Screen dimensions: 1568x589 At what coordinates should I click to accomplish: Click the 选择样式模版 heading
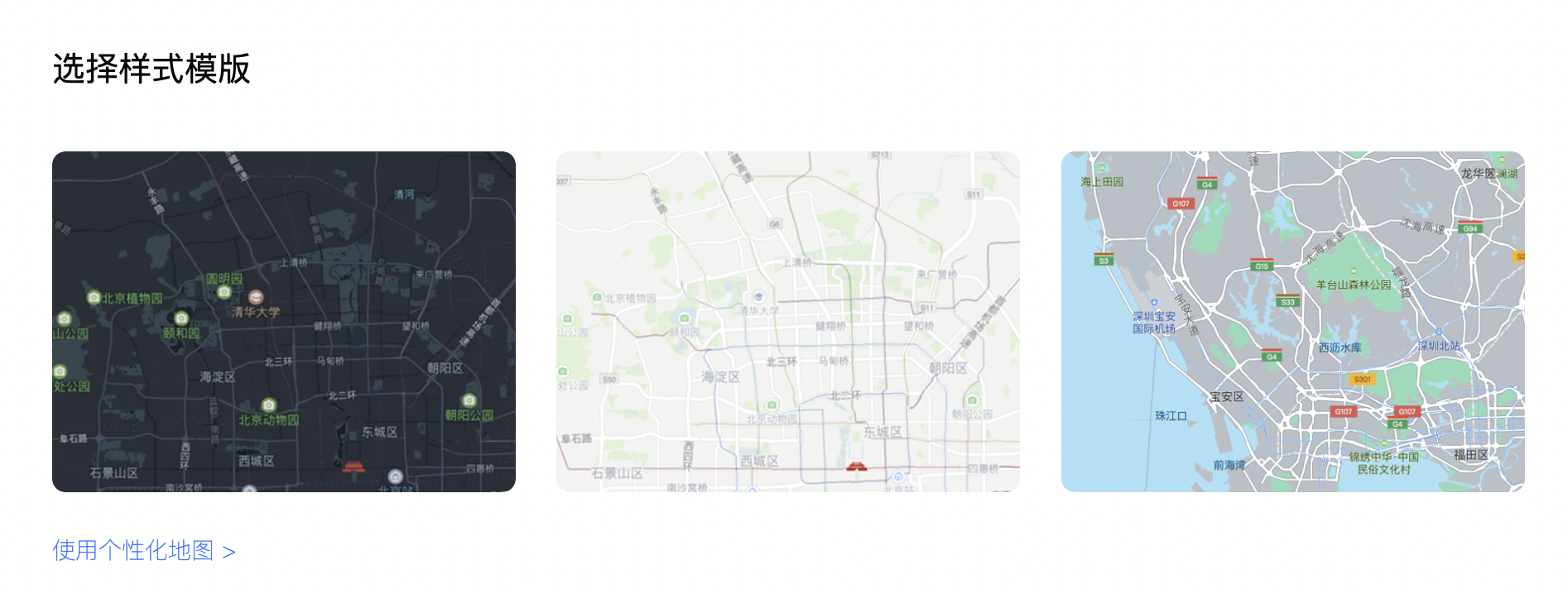click(152, 69)
